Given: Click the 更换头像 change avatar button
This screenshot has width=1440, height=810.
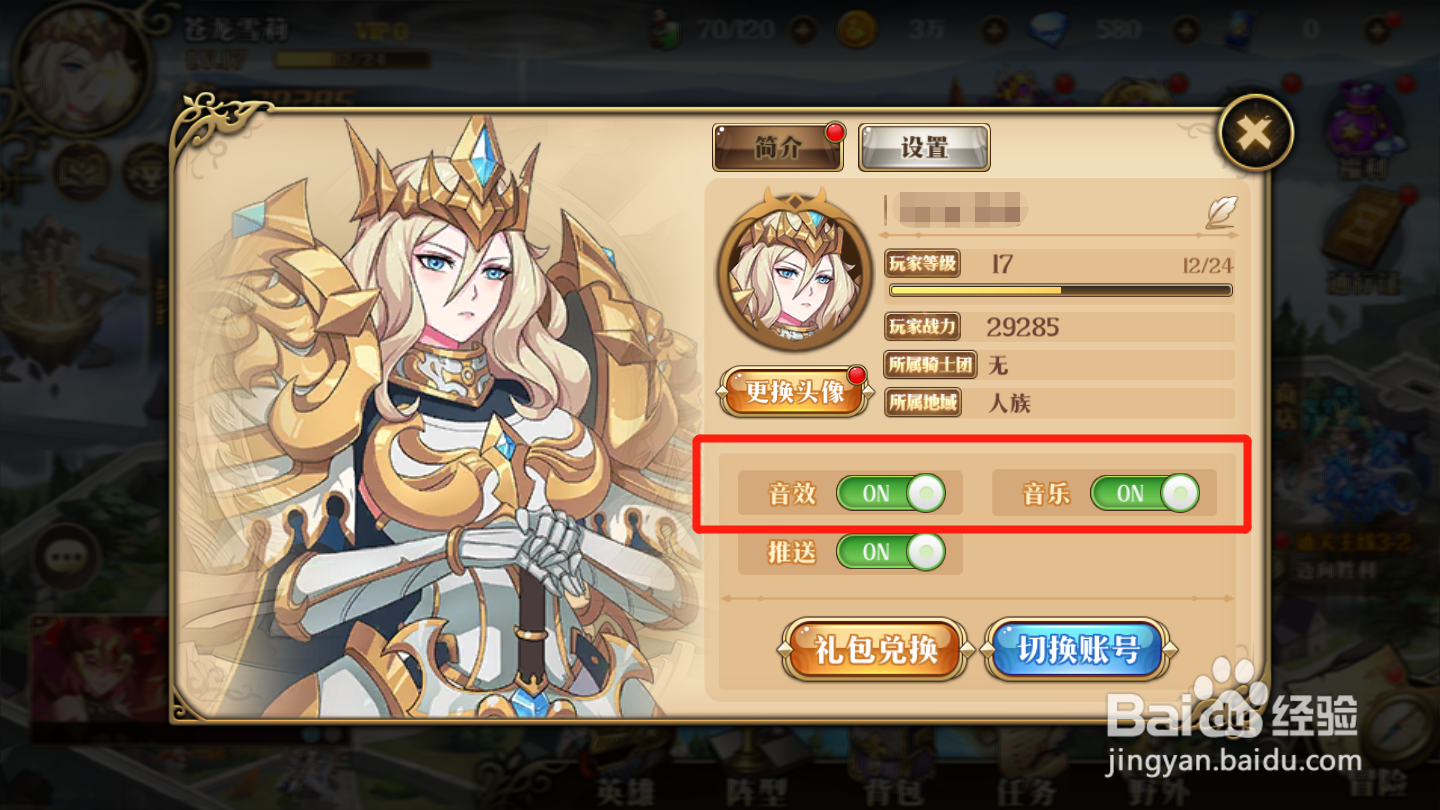Looking at the screenshot, I should 794,391.
